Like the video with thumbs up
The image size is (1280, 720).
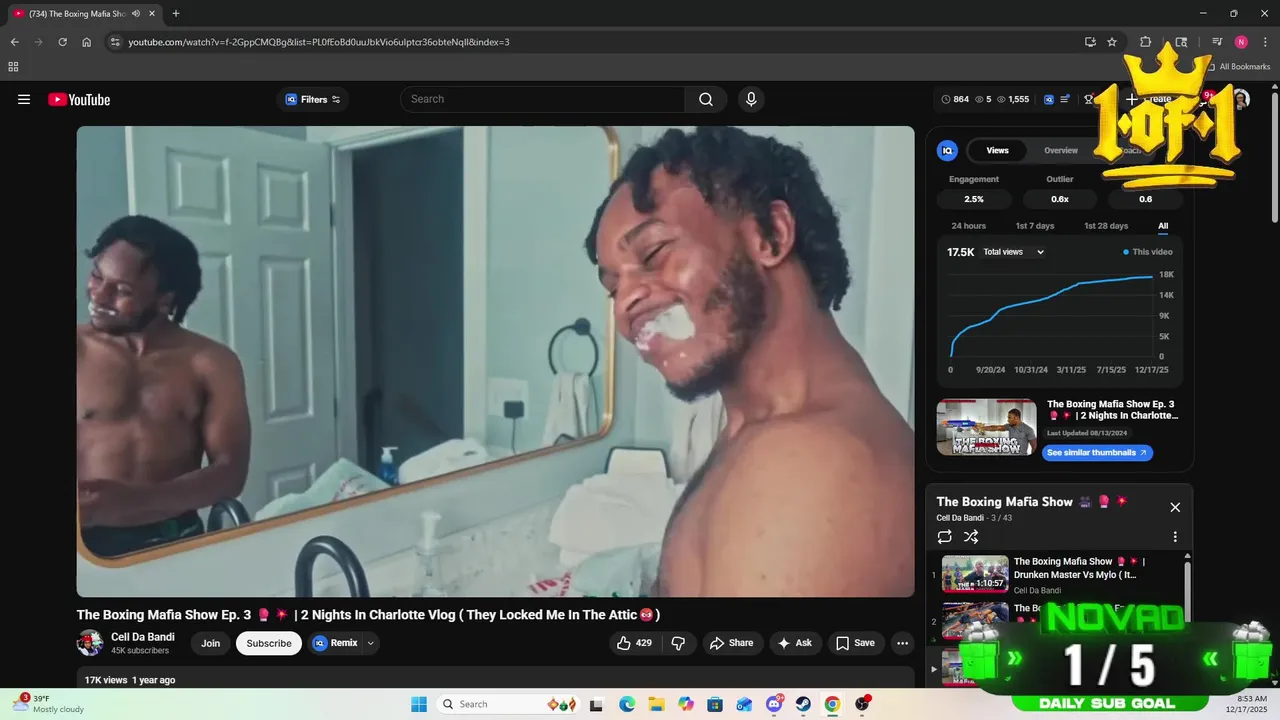(634, 643)
